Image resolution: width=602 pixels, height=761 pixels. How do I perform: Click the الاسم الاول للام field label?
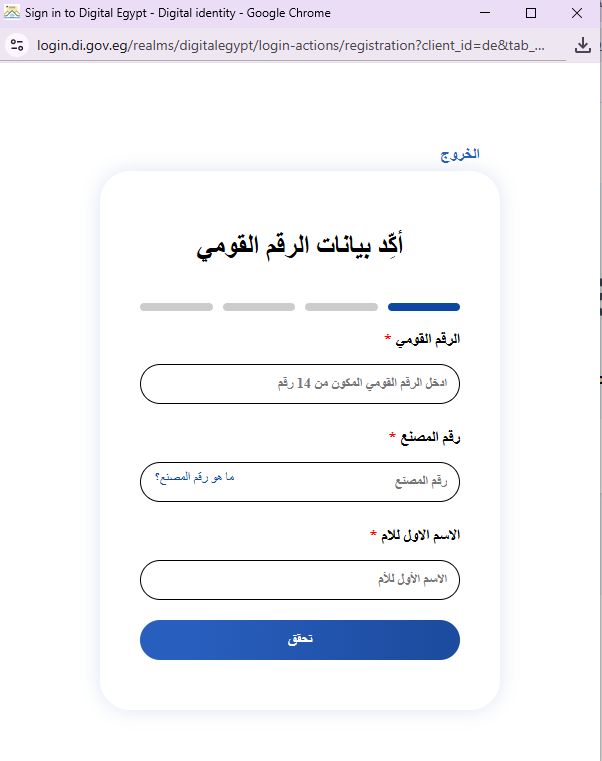pyautogui.click(x=420, y=535)
